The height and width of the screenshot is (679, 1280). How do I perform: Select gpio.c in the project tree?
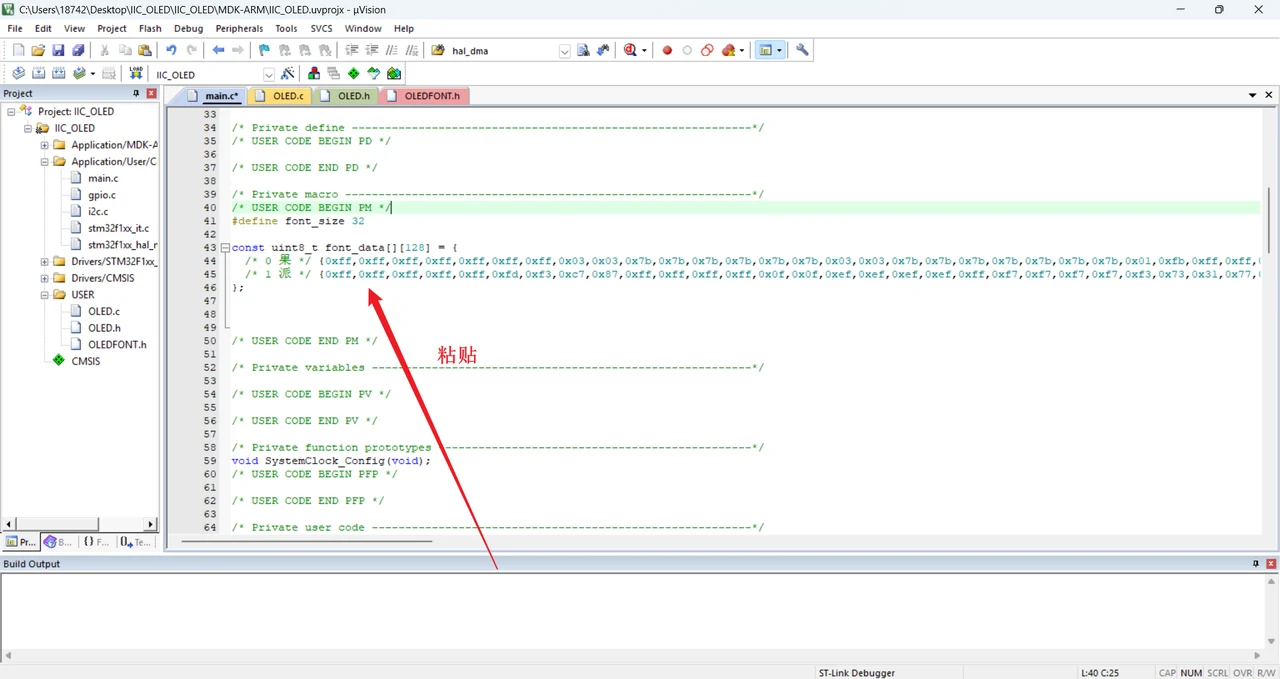coord(102,195)
